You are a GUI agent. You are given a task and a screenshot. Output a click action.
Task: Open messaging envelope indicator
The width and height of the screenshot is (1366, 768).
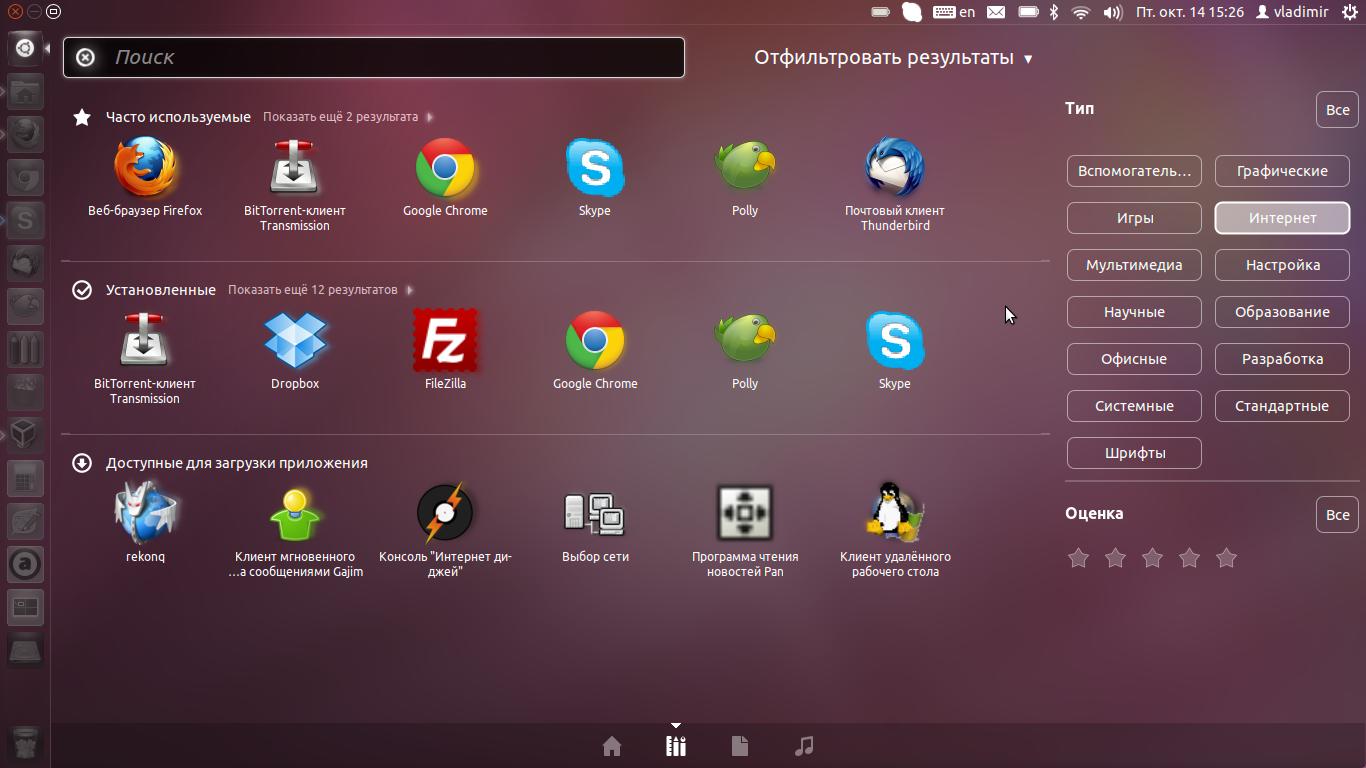[996, 12]
